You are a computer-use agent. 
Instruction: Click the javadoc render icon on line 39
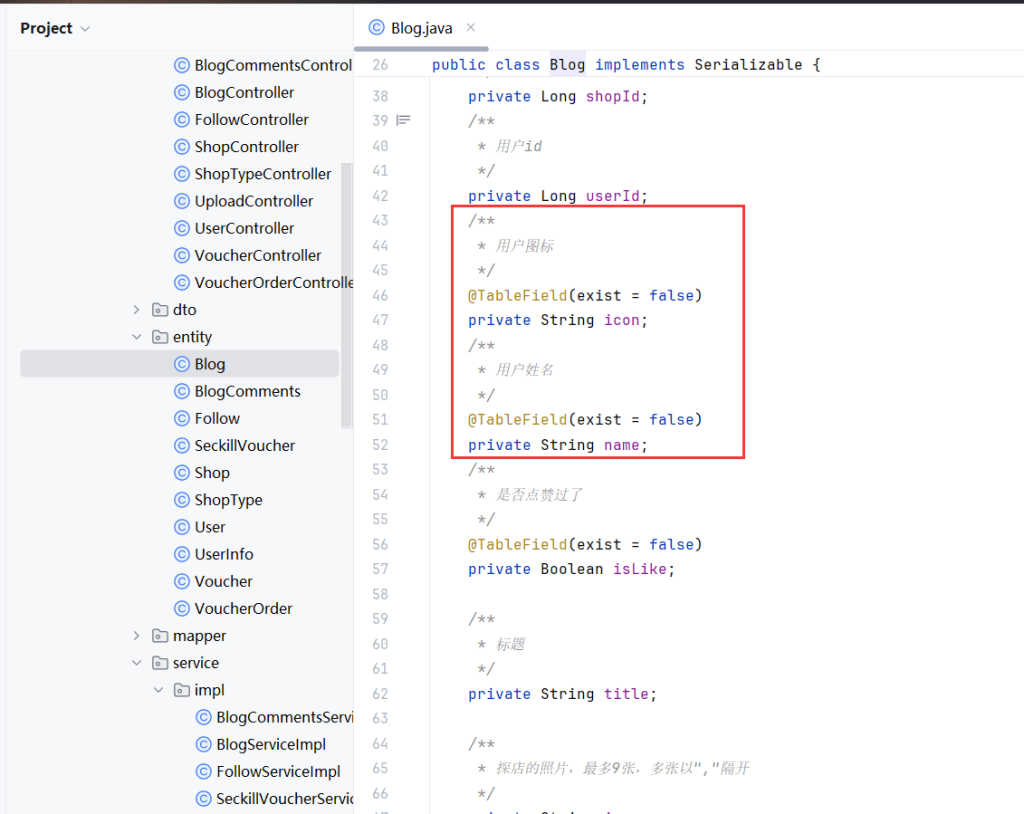point(403,121)
